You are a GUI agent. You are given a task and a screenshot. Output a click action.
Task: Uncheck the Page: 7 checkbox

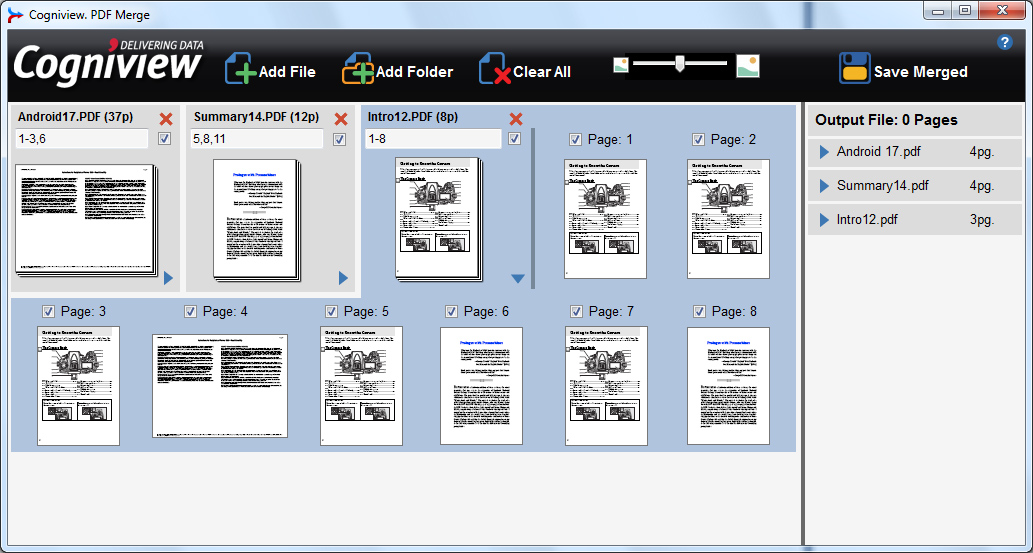coord(576,312)
